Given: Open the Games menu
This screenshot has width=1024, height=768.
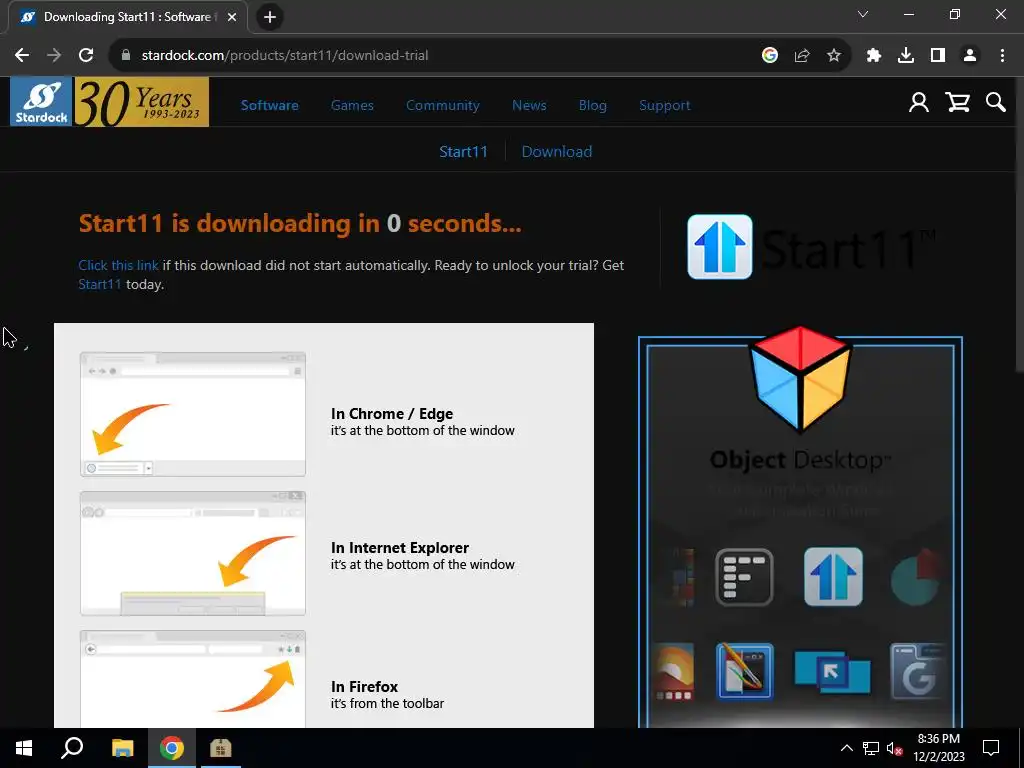Looking at the screenshot, I should [x=352, y=105].
